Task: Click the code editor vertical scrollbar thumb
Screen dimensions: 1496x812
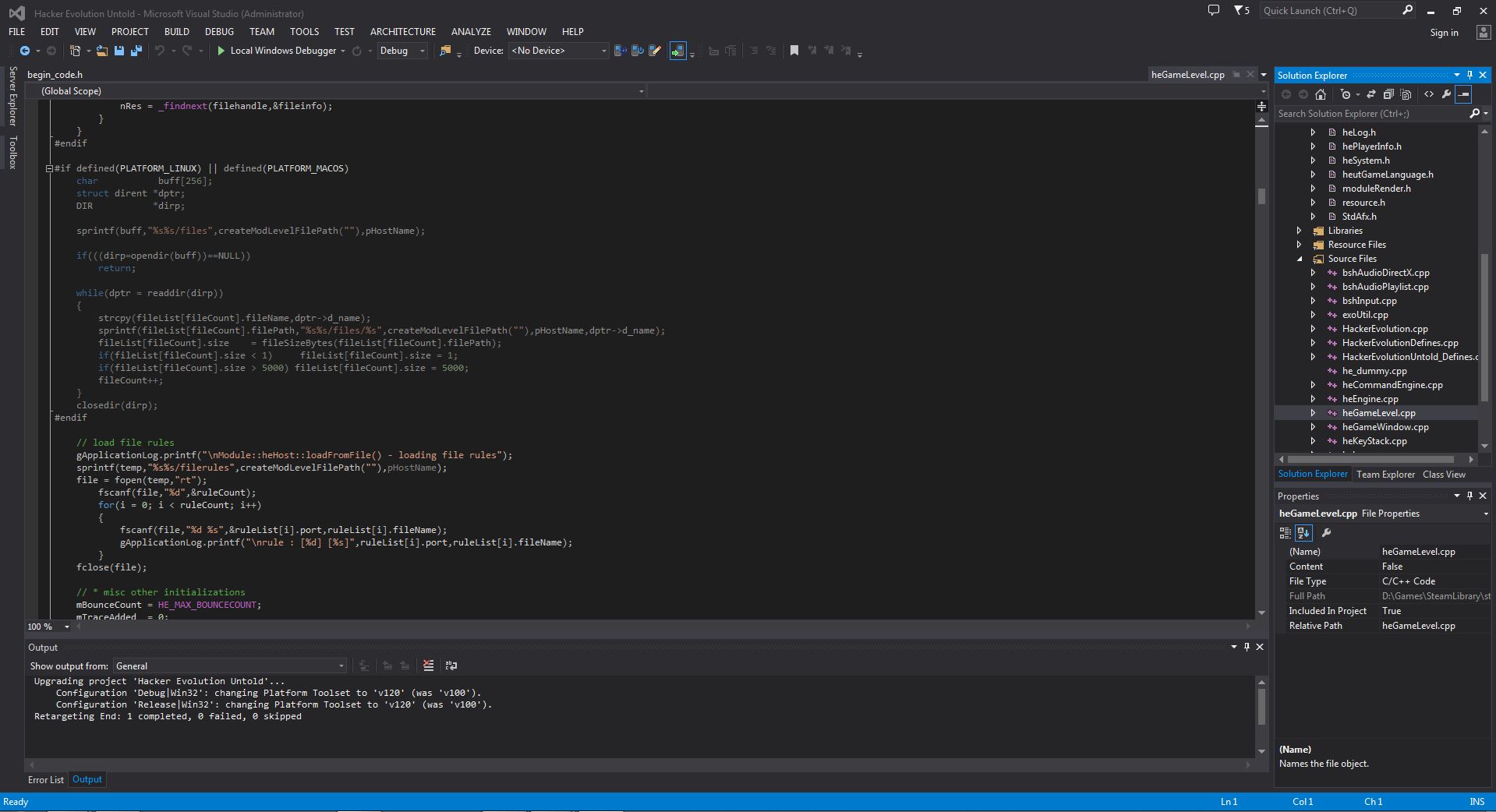Action: (x=1261, y=196)
